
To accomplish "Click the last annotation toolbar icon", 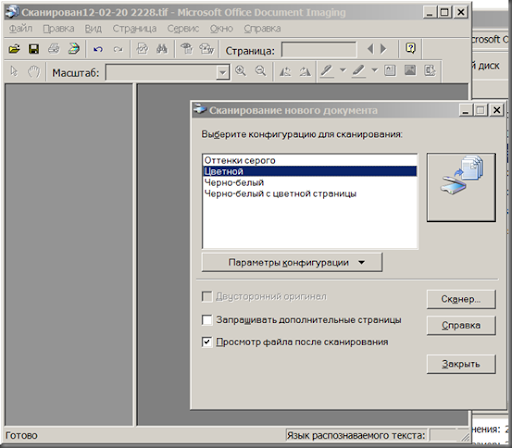I will pyautogui.click(x=430, y=71).
